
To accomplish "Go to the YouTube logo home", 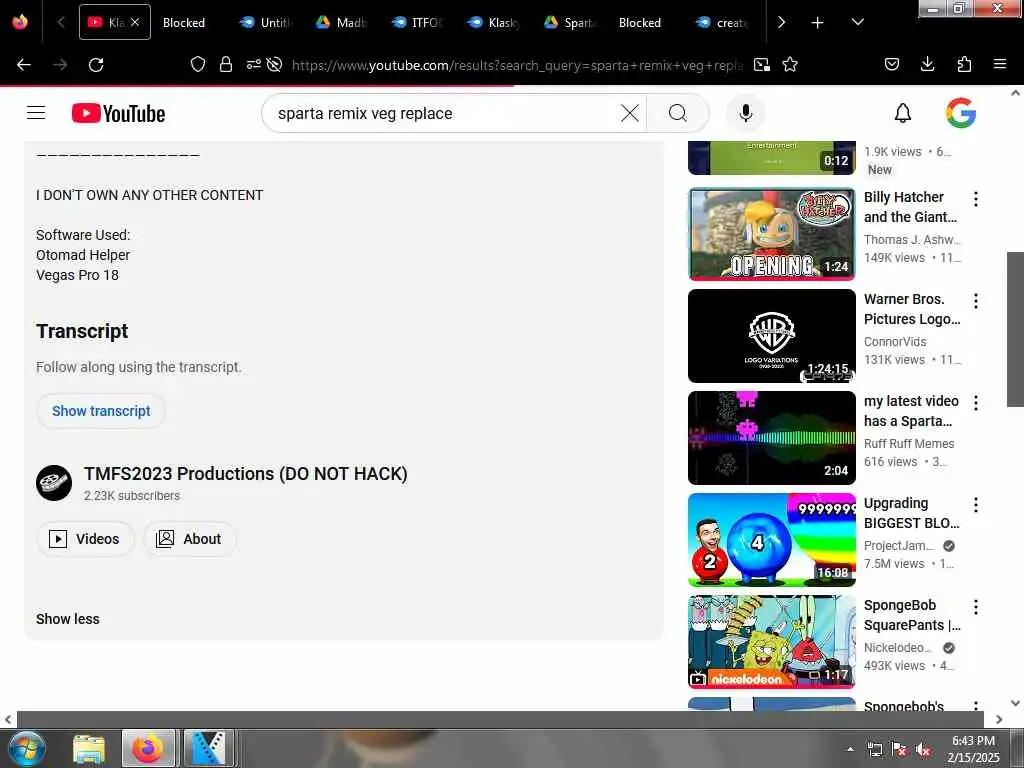I will tap(118, 113).
